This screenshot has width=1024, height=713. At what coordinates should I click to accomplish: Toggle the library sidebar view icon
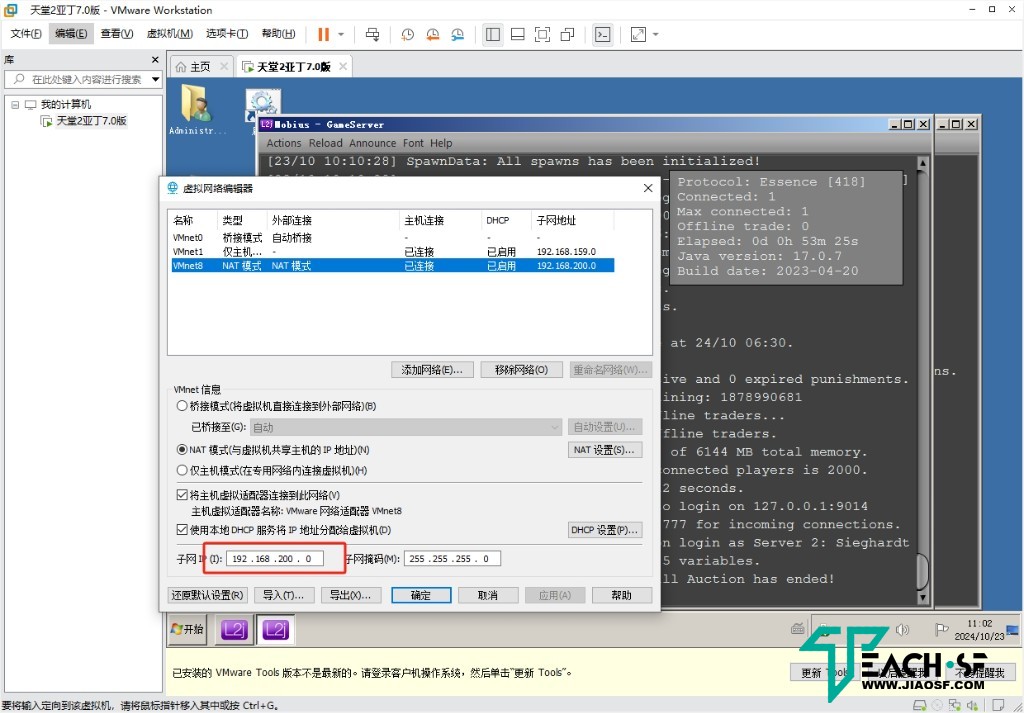493,35
